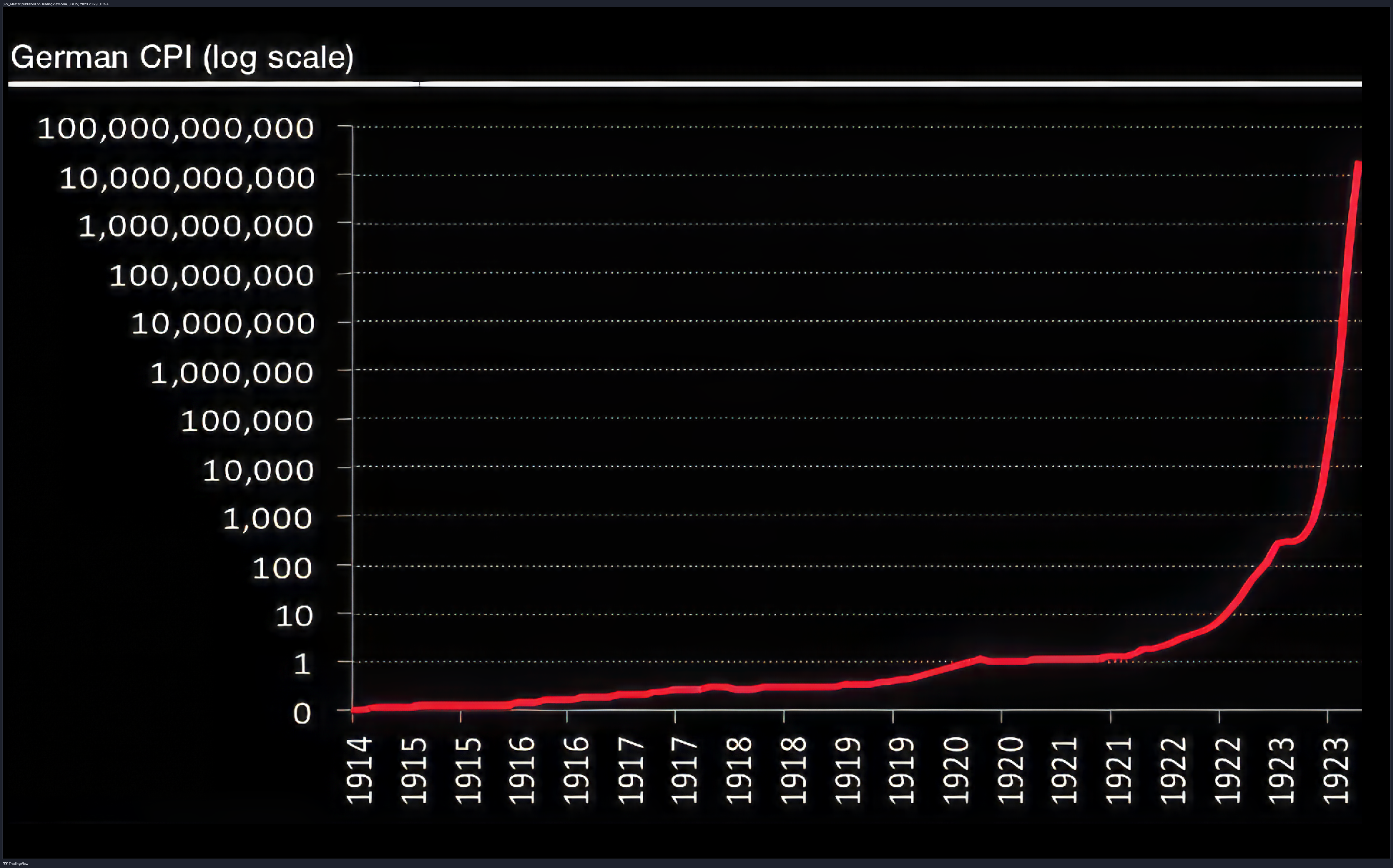The image size is (1393, 868).
Task: Click the TradingView logo in the footer
Action: 16,864
